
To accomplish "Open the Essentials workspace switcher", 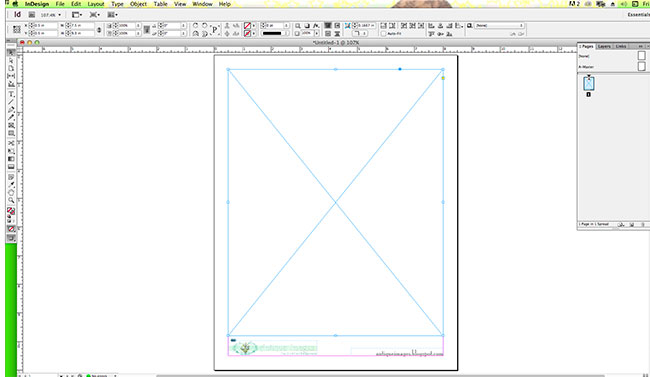I will [638, 15].
